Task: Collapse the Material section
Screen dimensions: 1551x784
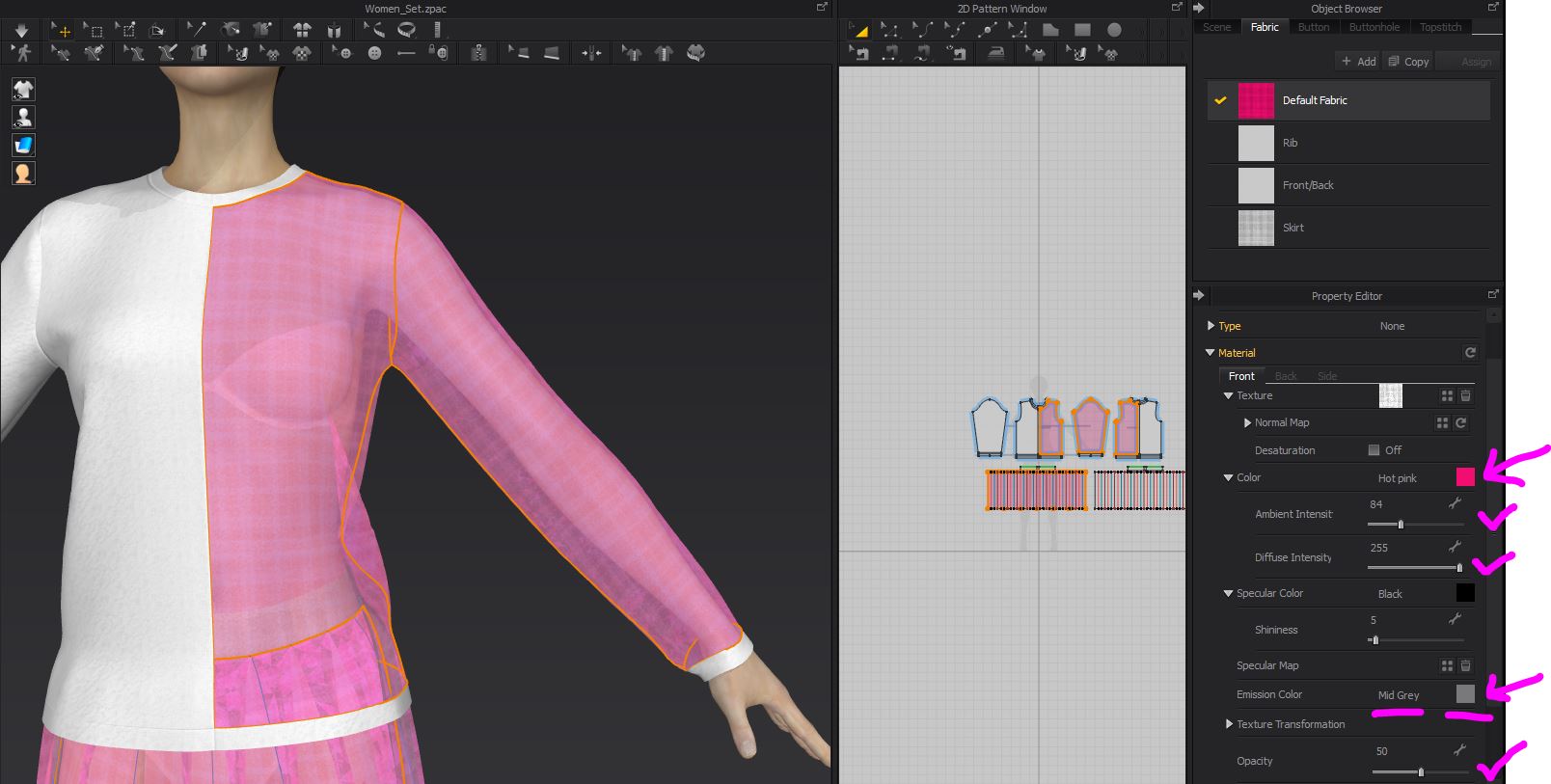Action: [1211, 353]
